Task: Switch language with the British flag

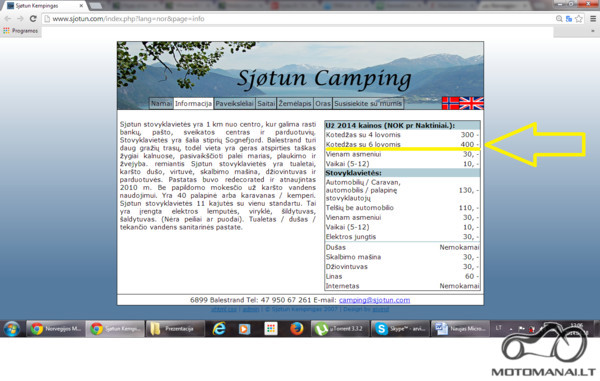Action: tap(471, 103)
